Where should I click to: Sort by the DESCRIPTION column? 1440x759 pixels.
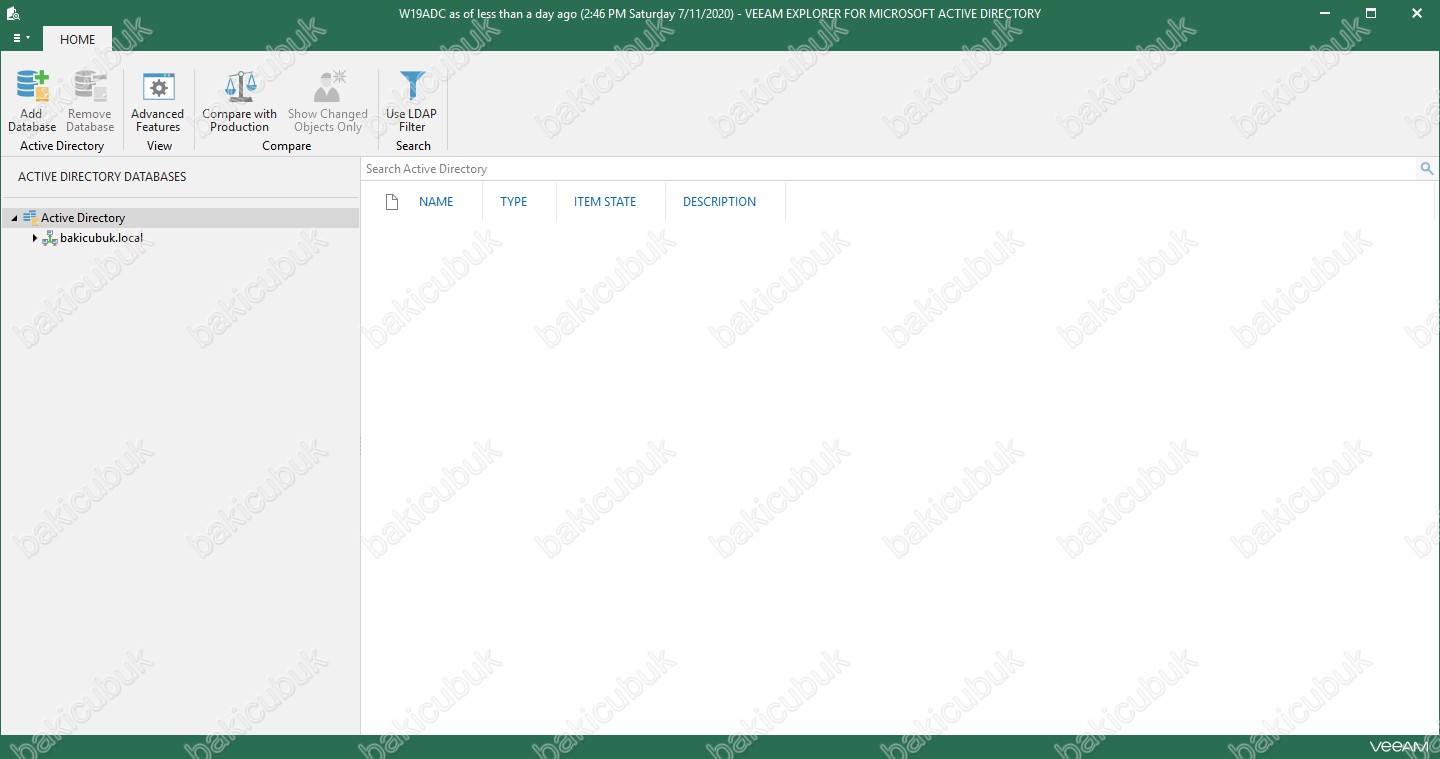point(719,202)
